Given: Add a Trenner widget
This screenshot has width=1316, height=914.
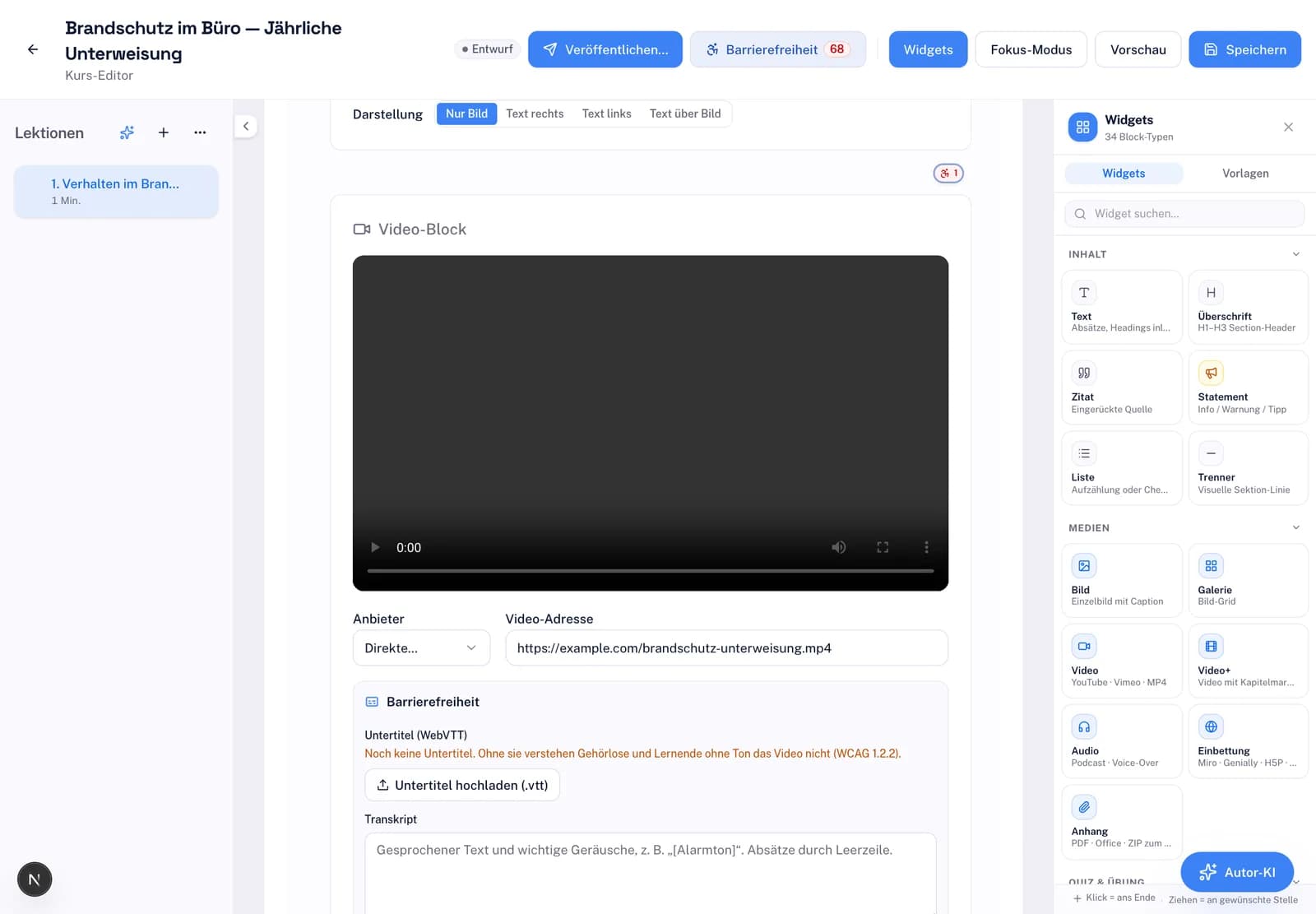Looking at the screenshot, I should coord(1248,468).
